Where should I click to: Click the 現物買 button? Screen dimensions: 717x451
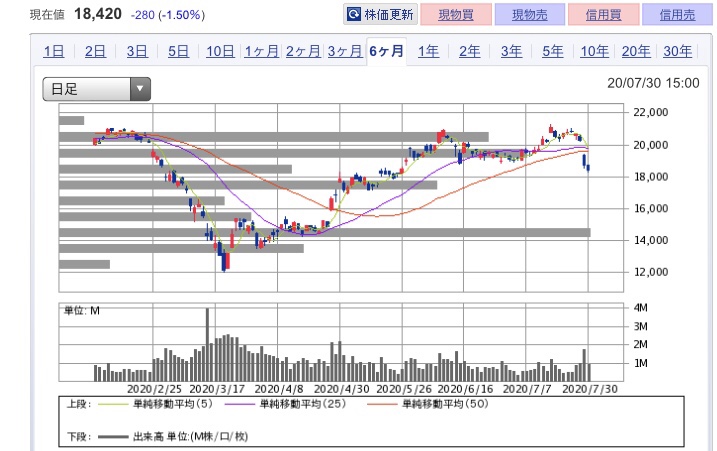coord(456,15)
